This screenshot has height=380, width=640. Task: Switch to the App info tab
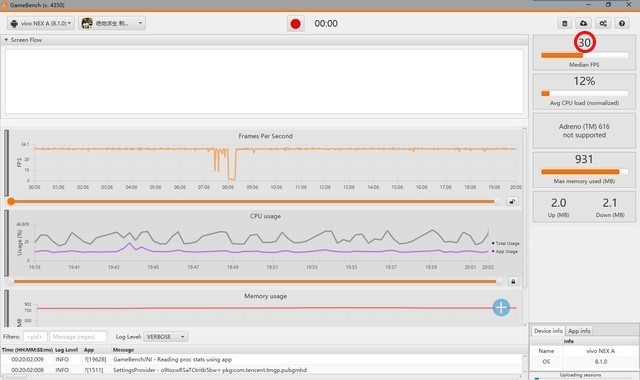tap(579, 331)
